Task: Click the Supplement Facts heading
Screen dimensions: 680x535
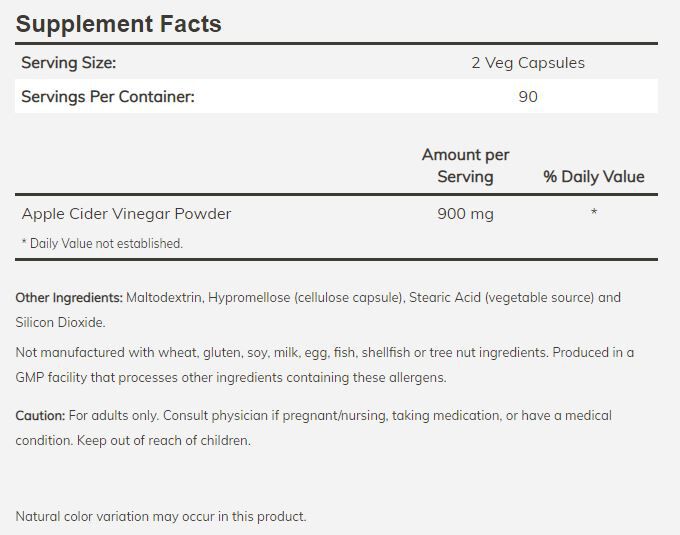Action: [x=118, y=23]
